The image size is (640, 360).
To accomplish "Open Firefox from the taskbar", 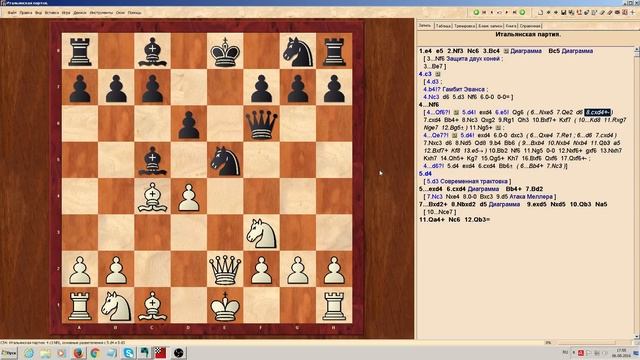I will (x=78, y=353).
